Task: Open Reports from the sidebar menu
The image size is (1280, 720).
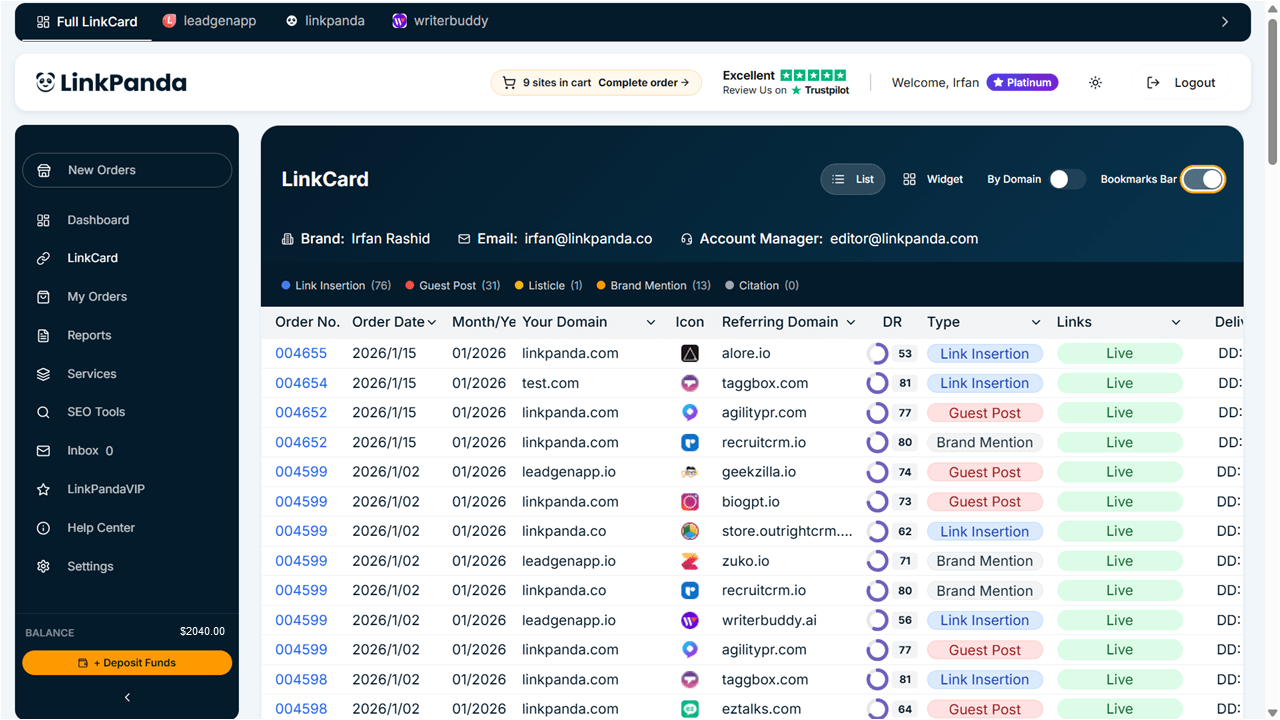Action: point(89,336)
